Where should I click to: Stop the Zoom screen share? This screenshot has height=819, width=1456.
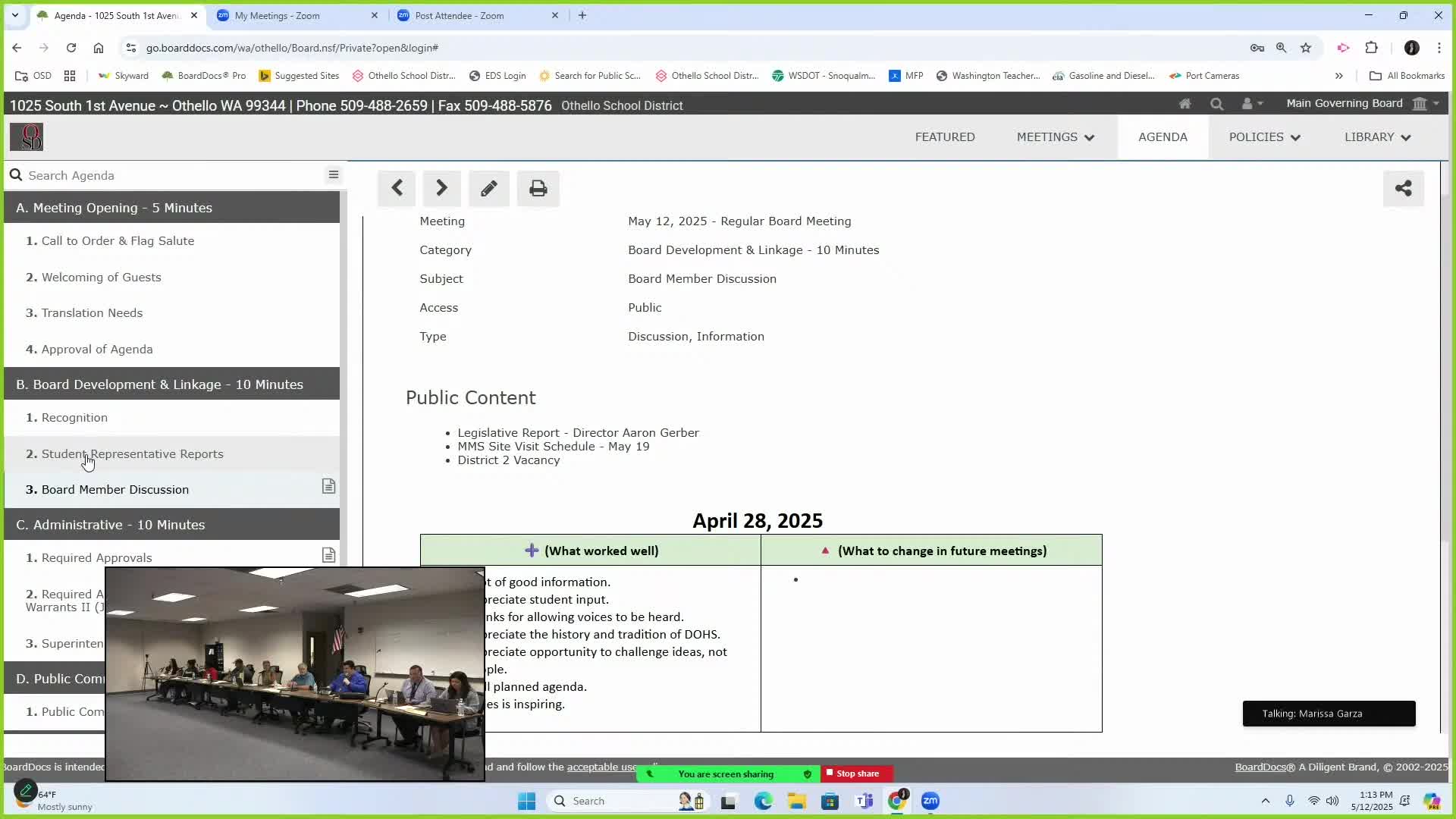[857, 773]
